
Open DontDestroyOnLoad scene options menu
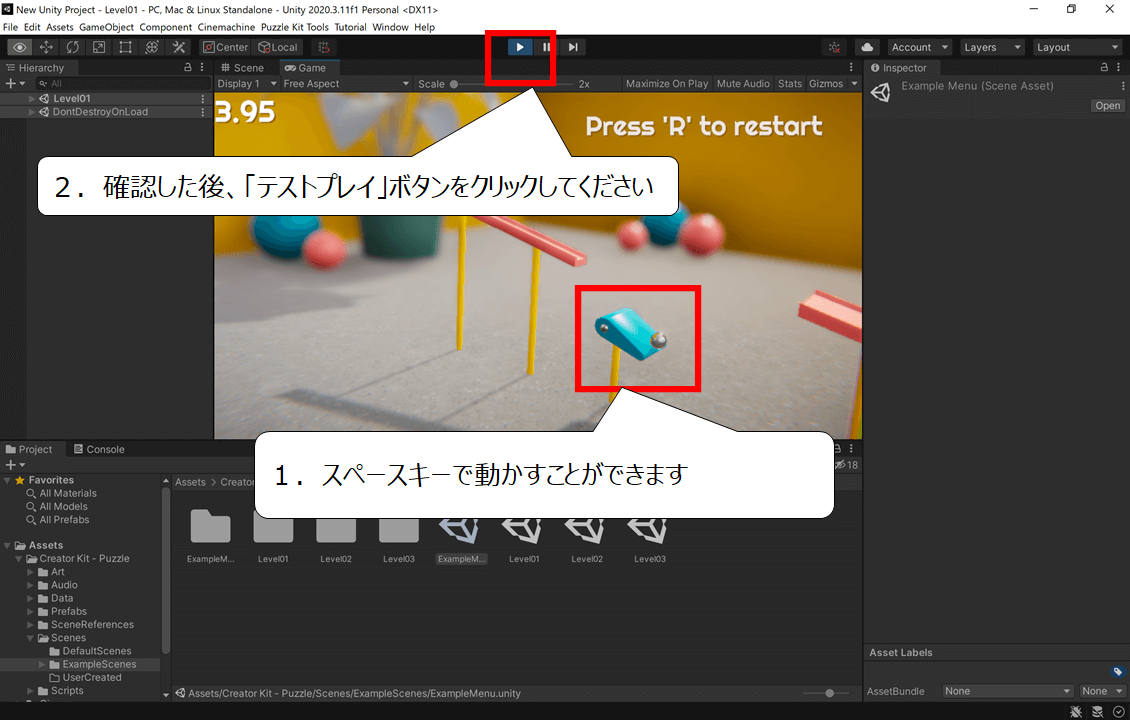click(x=203, y=112)
